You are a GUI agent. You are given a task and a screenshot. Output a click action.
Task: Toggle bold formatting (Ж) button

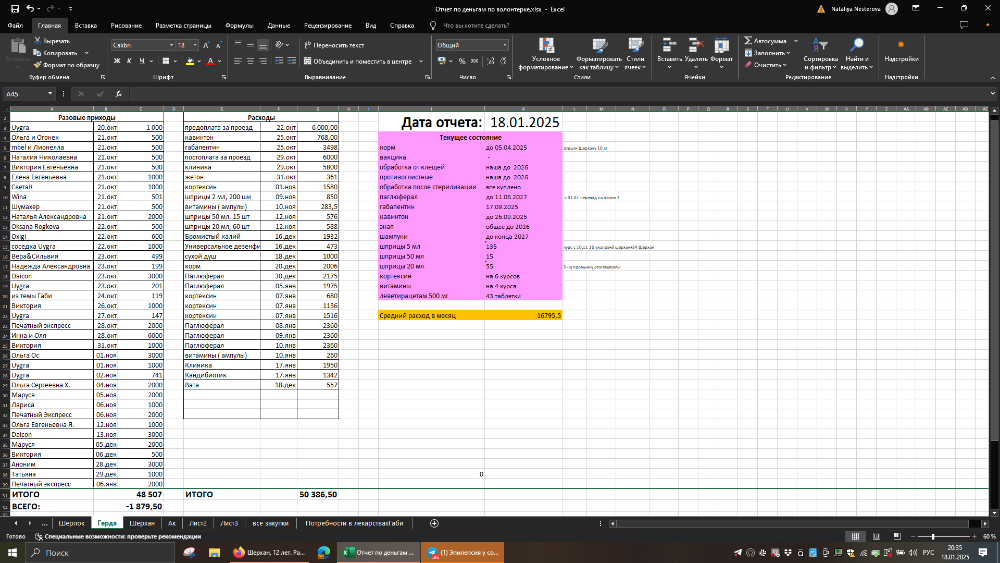point(117,61)
